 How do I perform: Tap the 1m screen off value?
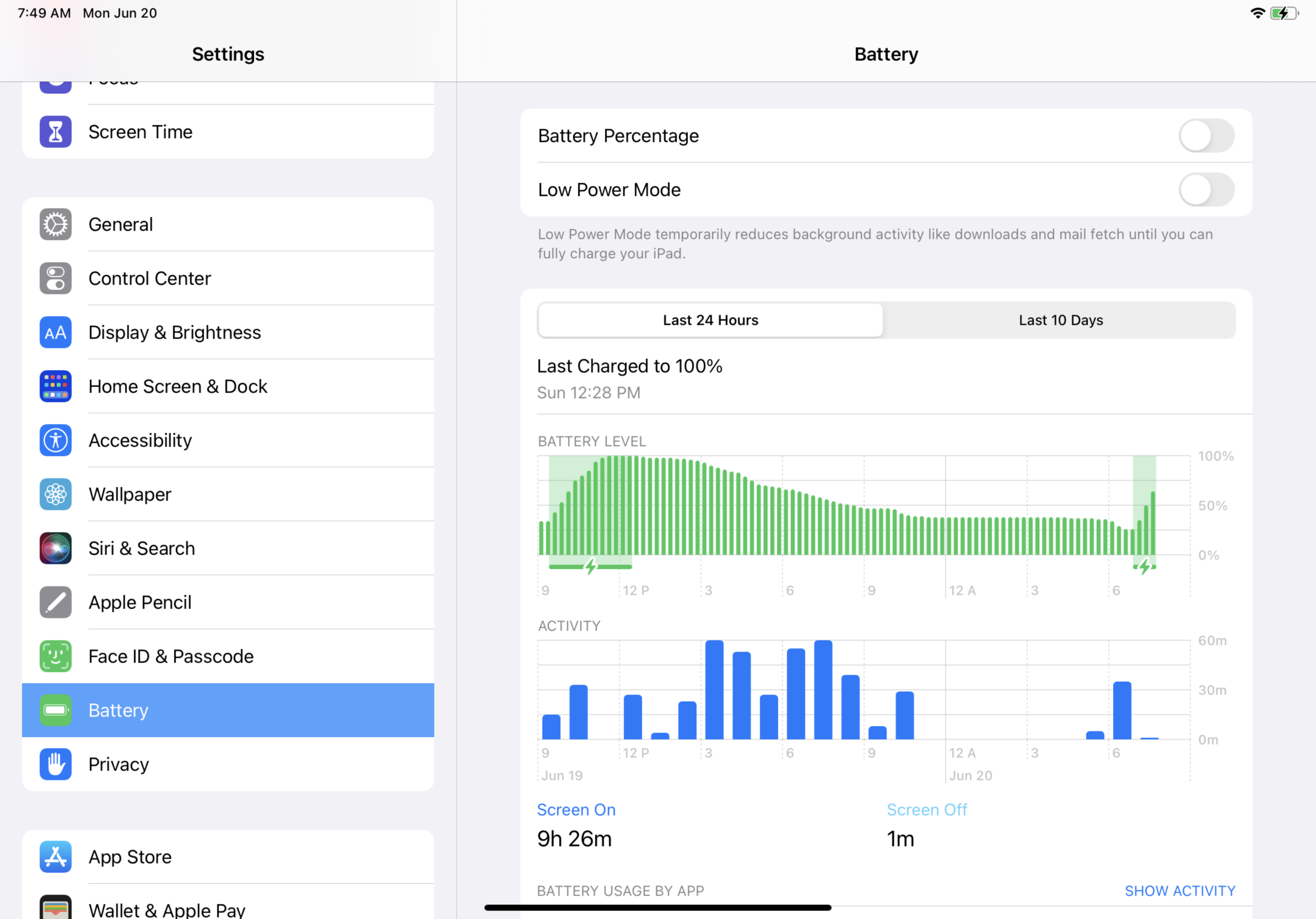[900, 839]
